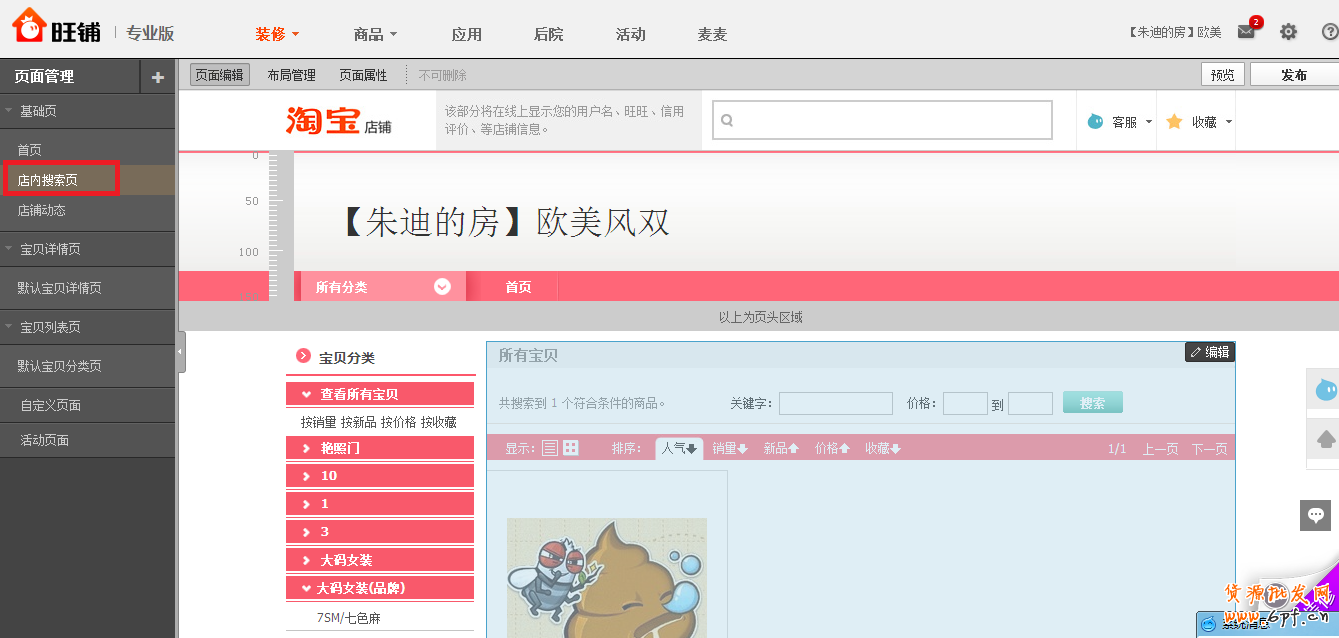1339x638 pixels.
Task: Click the floating chat bubble icon on right
Action: (1315, 515)
